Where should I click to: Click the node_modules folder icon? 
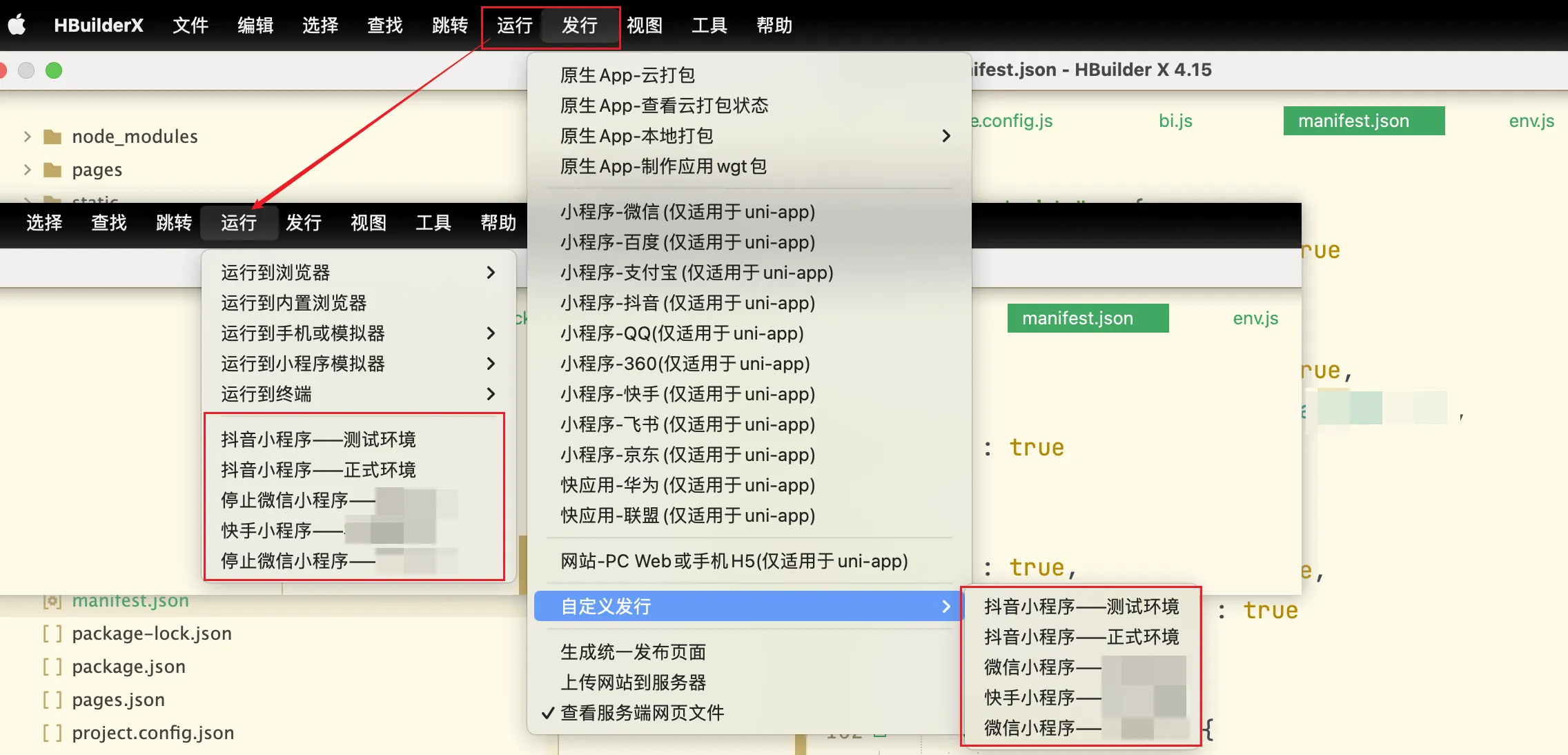tap(52, 137)
